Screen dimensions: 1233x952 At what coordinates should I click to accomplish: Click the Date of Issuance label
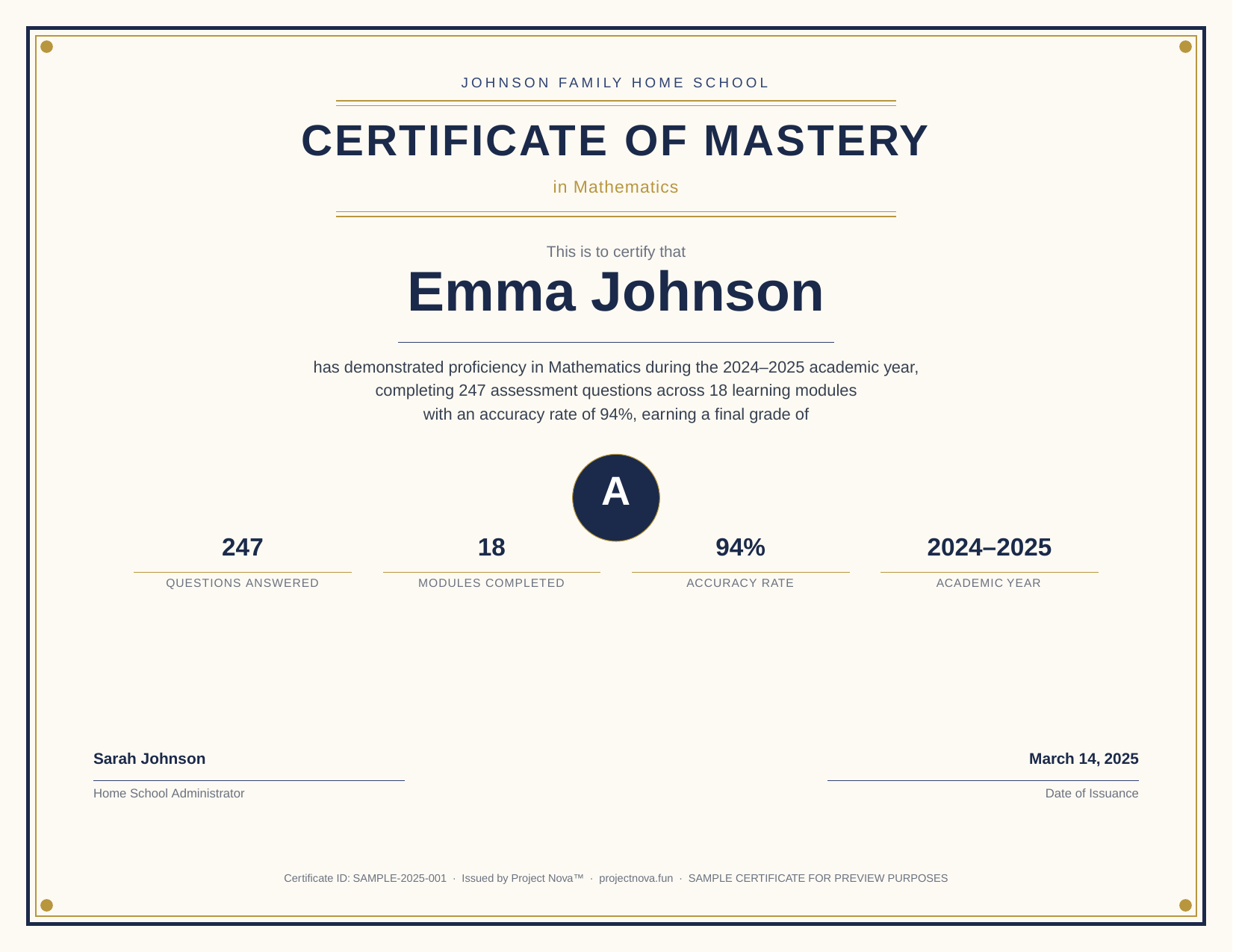click(x=1091, y=793)
